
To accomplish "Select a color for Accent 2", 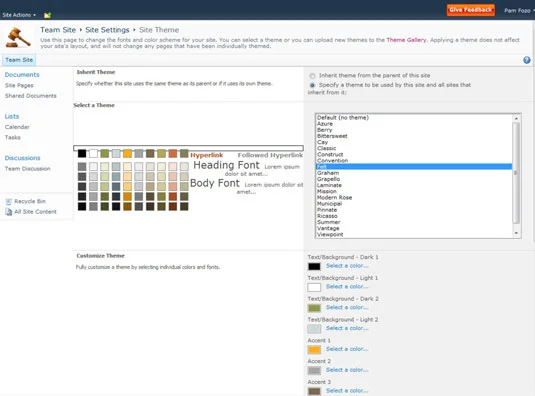I will [347, 370].
